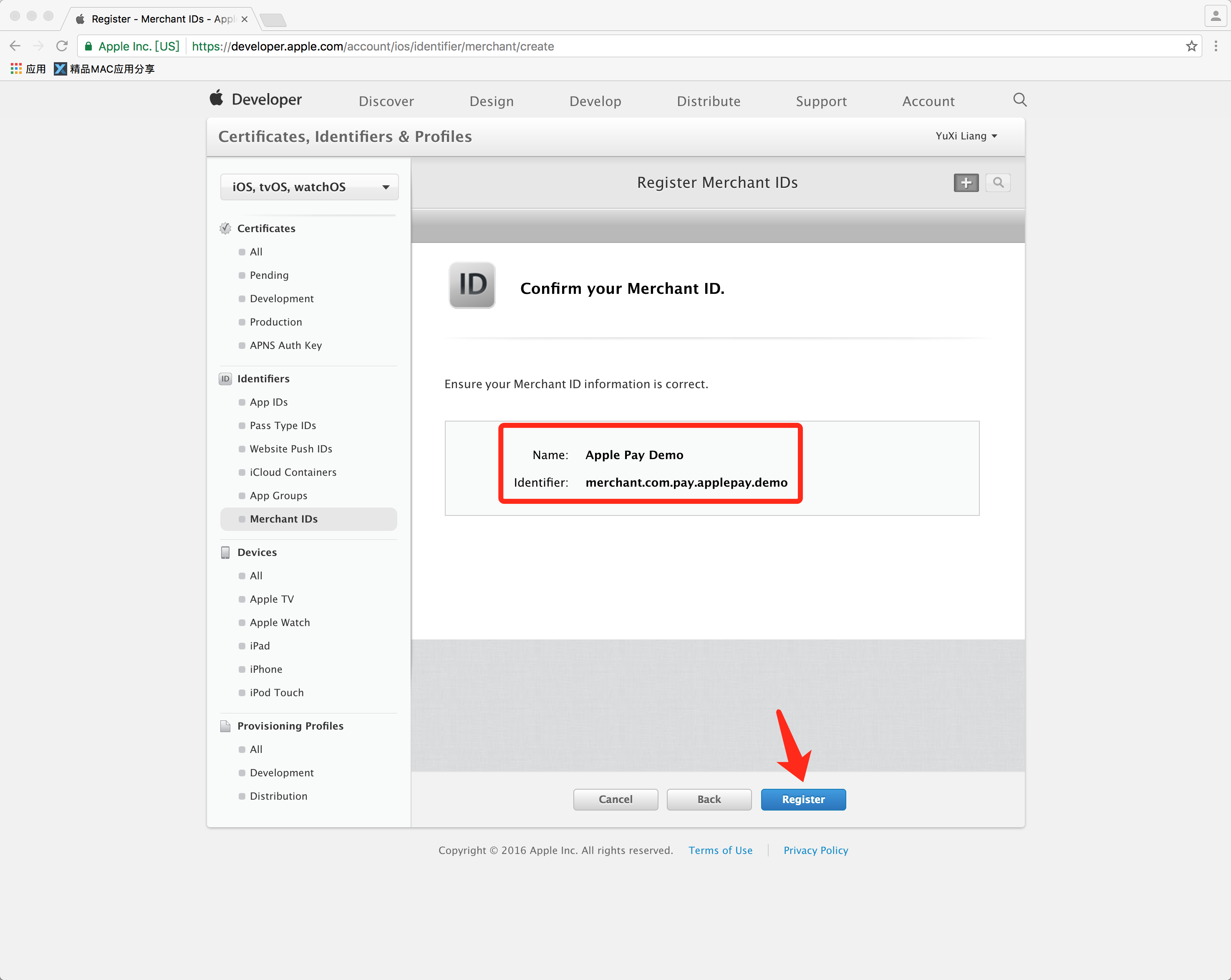This screenshot has height=980, width=1231.
Task: Click the plus add Merchant ID icon
Action: [966, 183]
